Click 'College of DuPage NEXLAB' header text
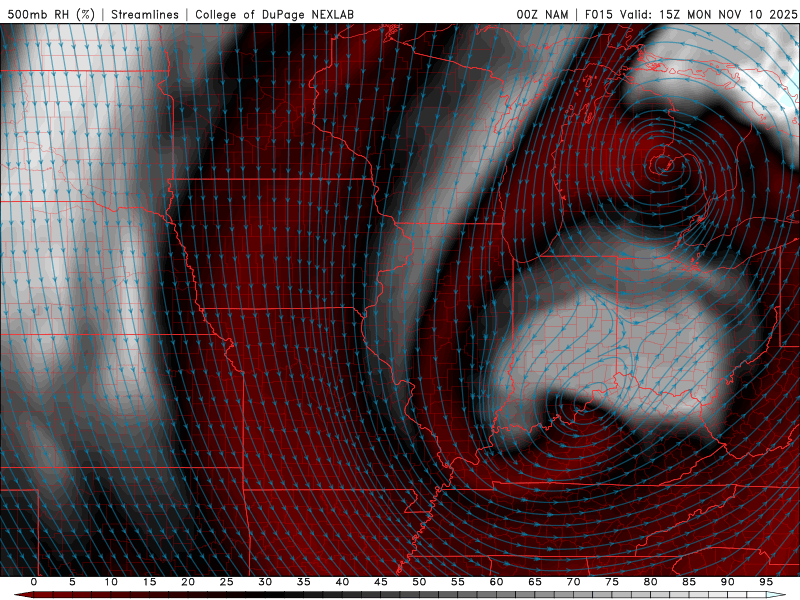Viewport: 800px width, 600px height. pos(274,14)
